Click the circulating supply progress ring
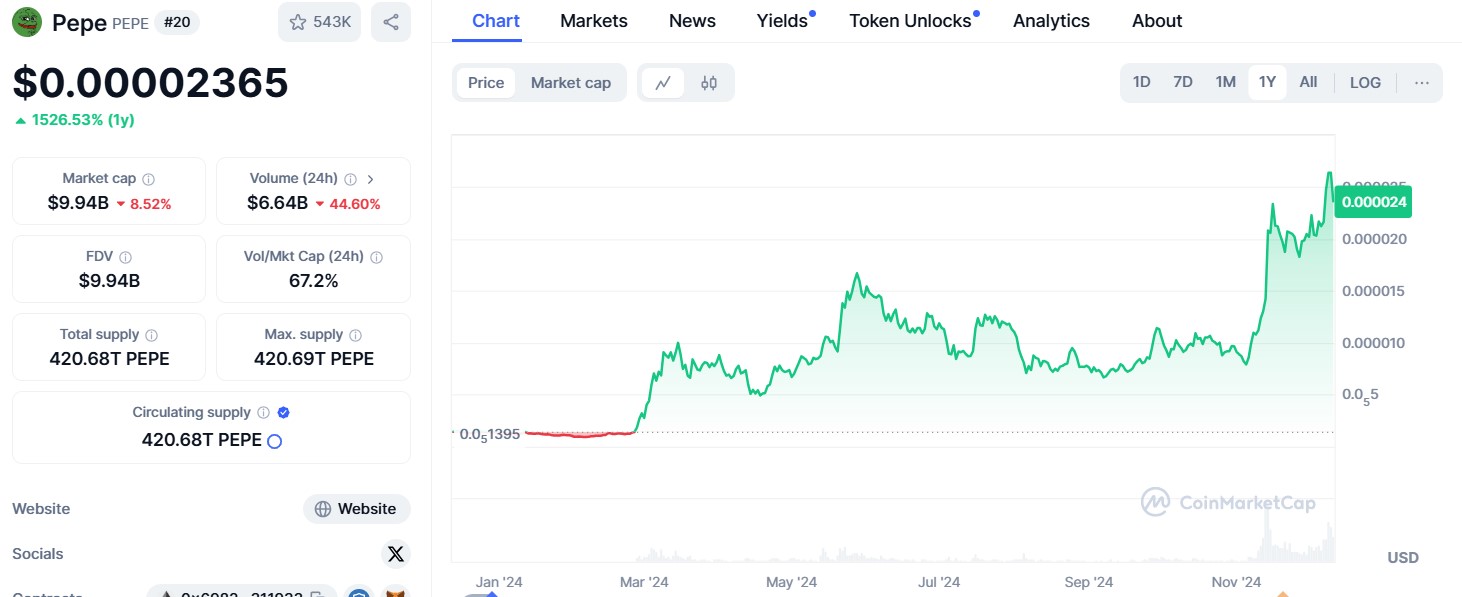 click(274, 441)
